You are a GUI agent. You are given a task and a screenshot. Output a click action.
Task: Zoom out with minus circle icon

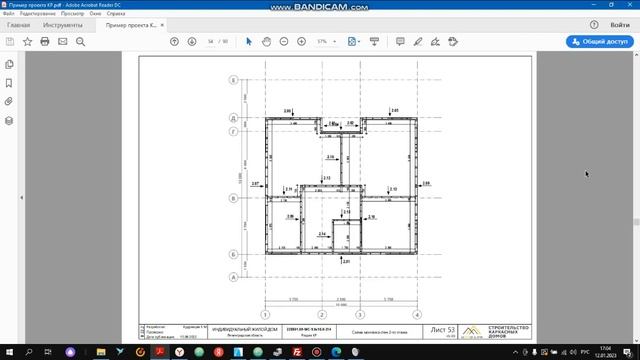284,42
